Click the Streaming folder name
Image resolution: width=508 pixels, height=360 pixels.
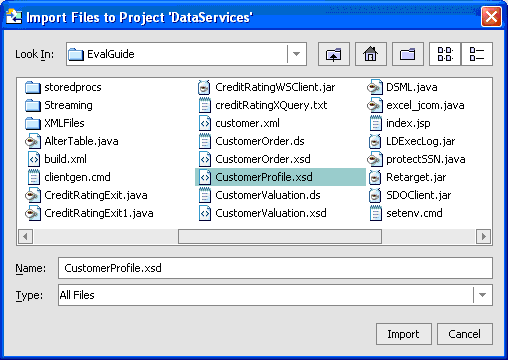pyautogui.click(x=68, y=105)
